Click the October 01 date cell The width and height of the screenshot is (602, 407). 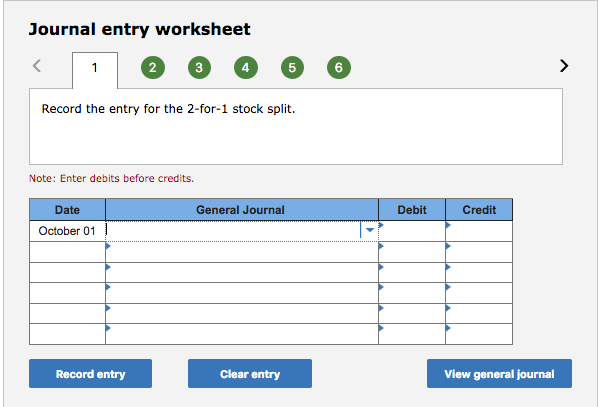point(67,231)
